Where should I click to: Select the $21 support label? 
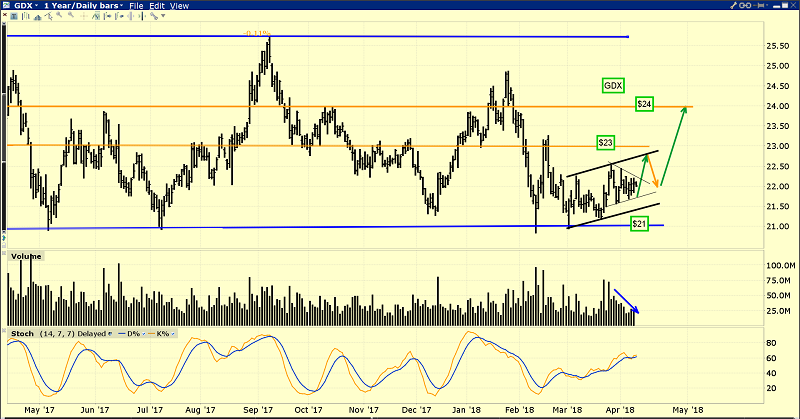pyautogui.click(x=640, y=224)
